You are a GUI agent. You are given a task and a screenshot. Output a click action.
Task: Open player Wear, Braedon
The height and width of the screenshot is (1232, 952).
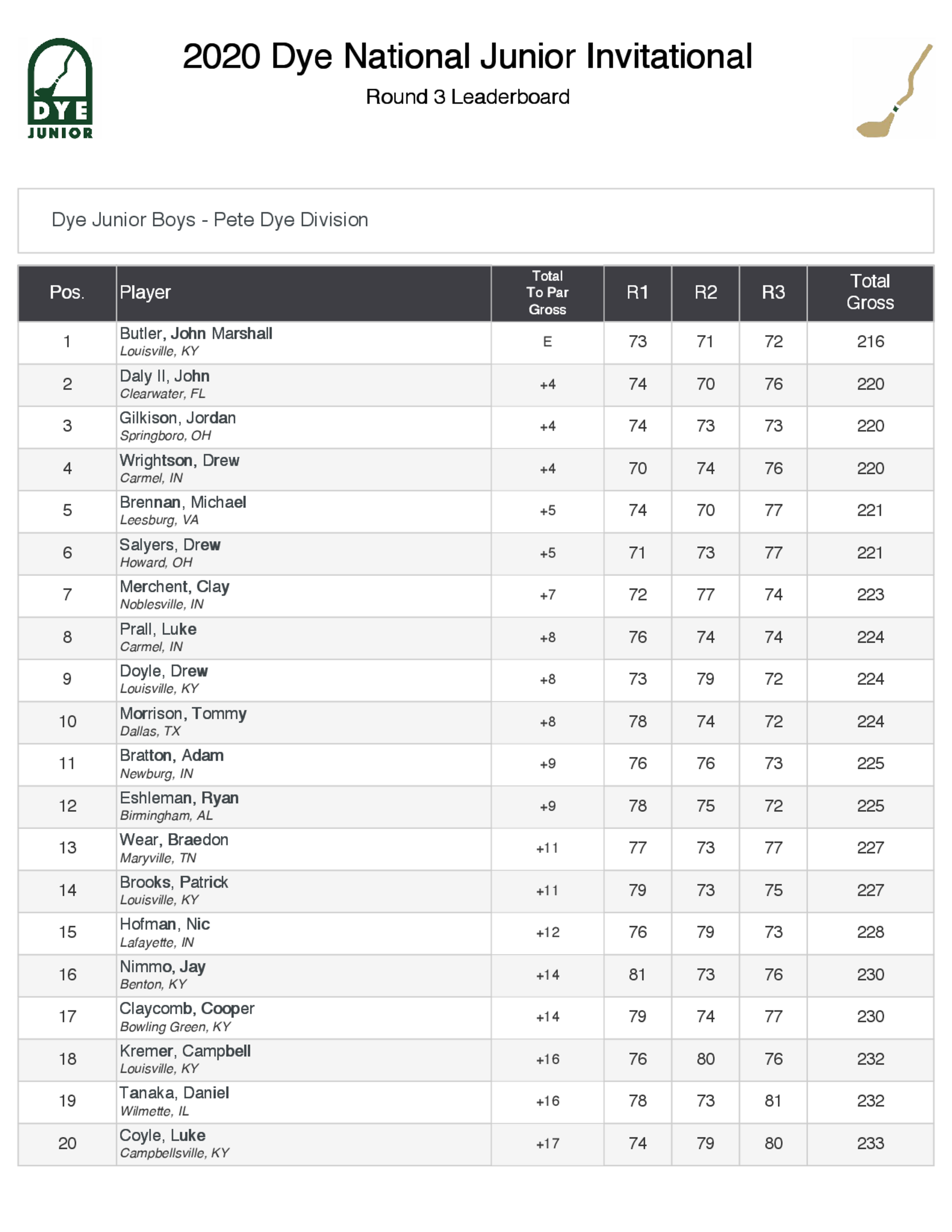(174, 841)
